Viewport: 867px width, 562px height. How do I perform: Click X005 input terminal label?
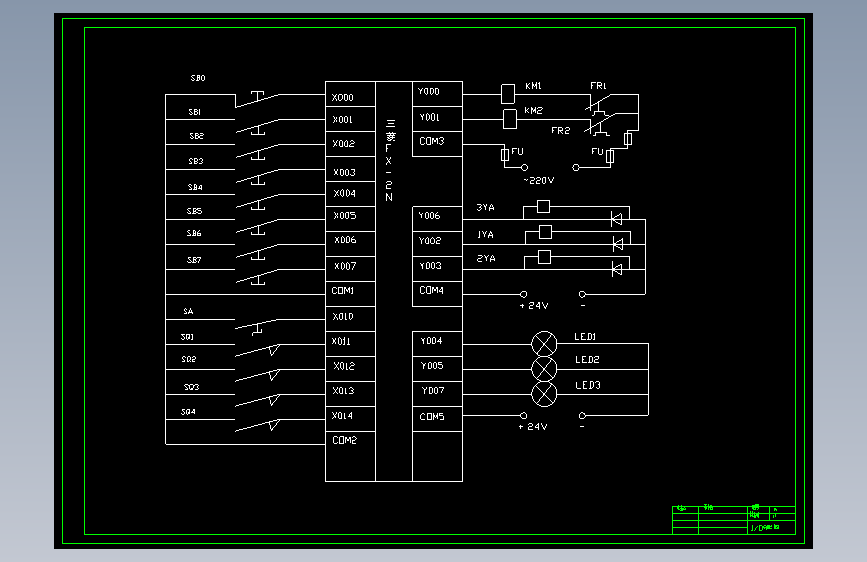click(x=345, y=216)
